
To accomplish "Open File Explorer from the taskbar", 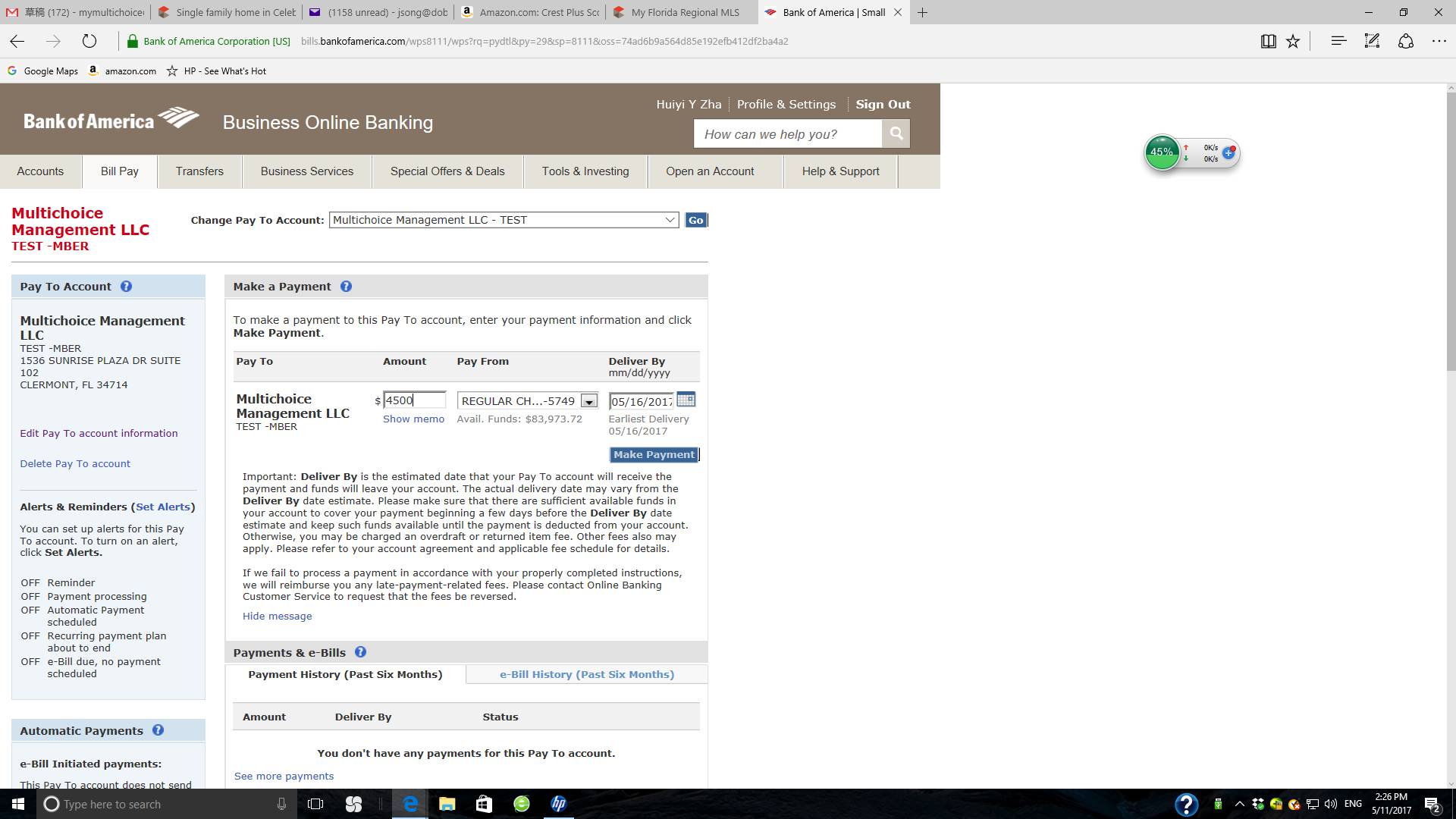I will tap(447, 804).
